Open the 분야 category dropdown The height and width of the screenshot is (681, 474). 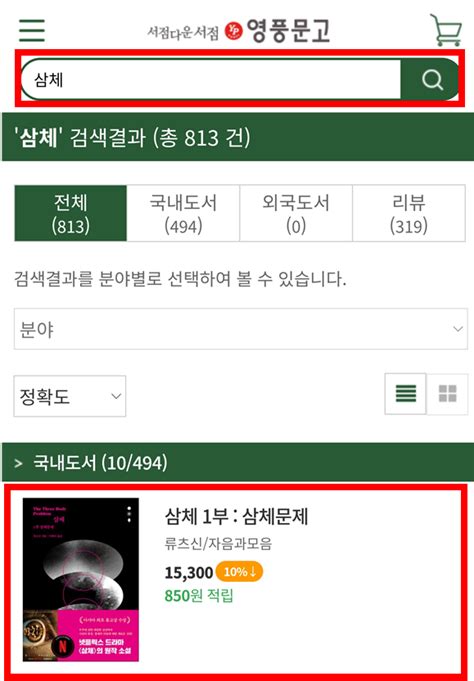pyautogui.click(x=241, y=329)
